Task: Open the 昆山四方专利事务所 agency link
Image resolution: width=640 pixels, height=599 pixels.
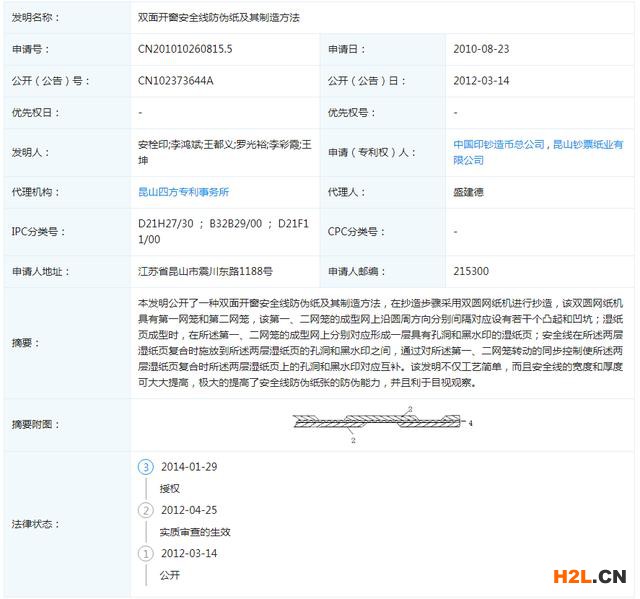Action: point(183,192)
